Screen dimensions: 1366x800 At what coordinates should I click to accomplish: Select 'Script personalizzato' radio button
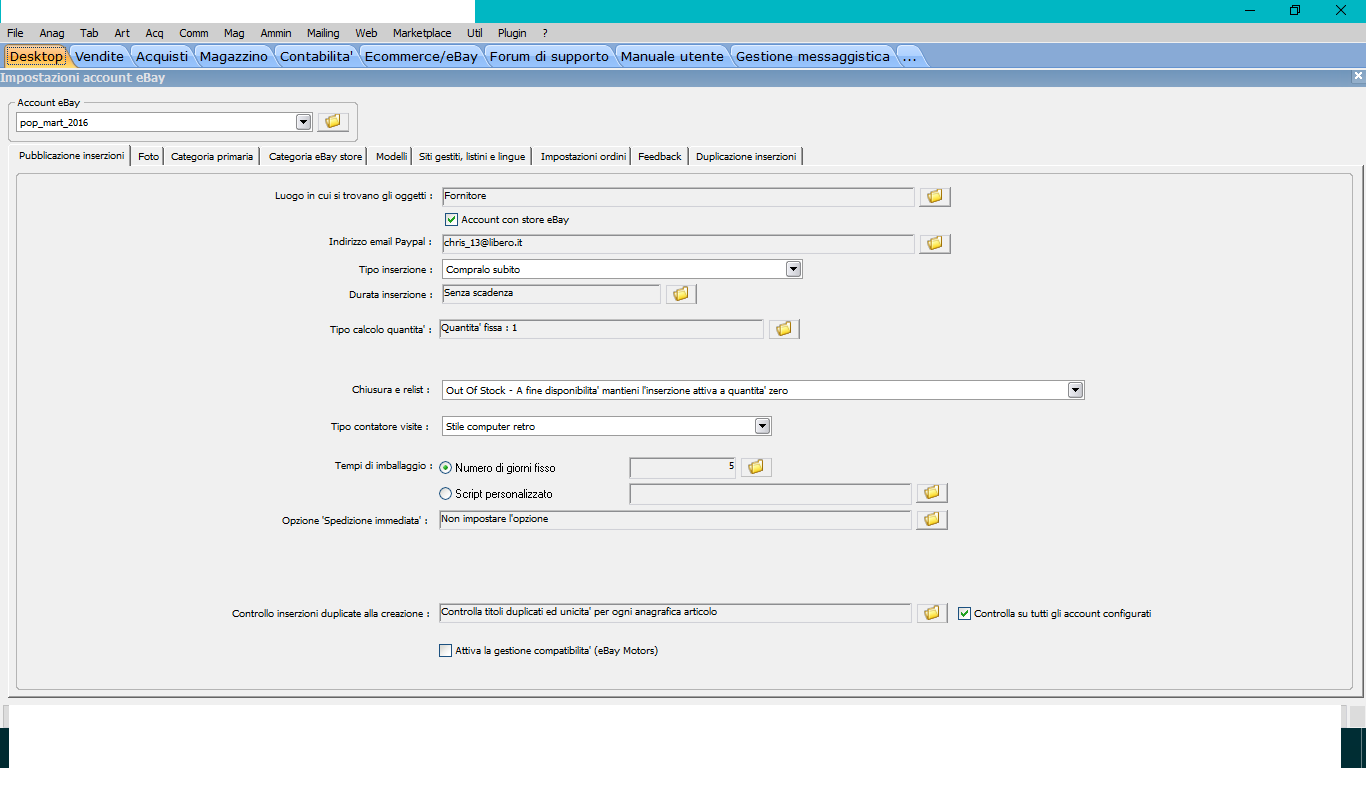pyautogui.click(x=446, y=494)
